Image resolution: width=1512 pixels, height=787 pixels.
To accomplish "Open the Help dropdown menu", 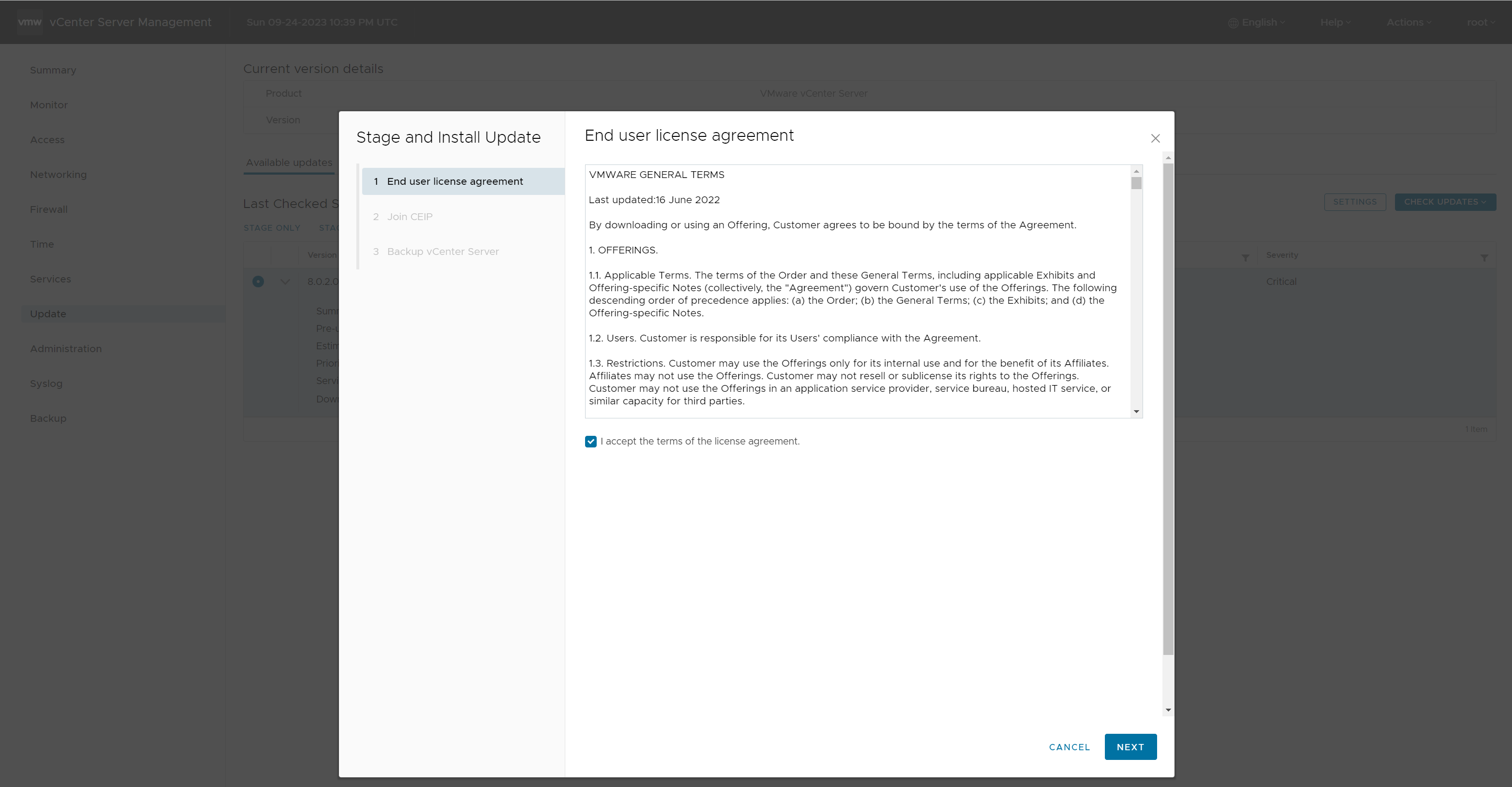I will pyautogui.click(x=1335, y=22).
